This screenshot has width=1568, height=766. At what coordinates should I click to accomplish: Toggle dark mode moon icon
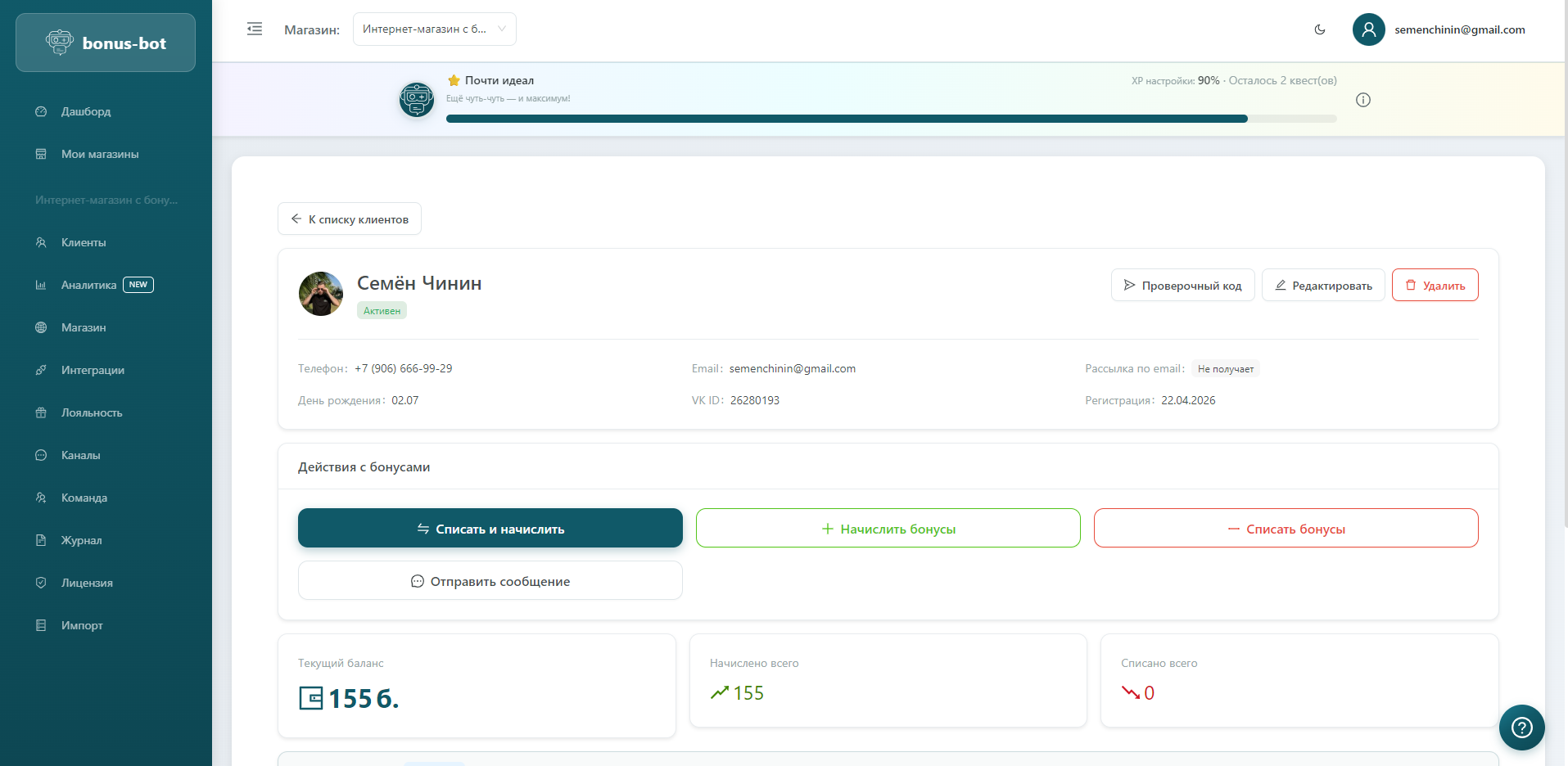click(x=1320, y=29)
